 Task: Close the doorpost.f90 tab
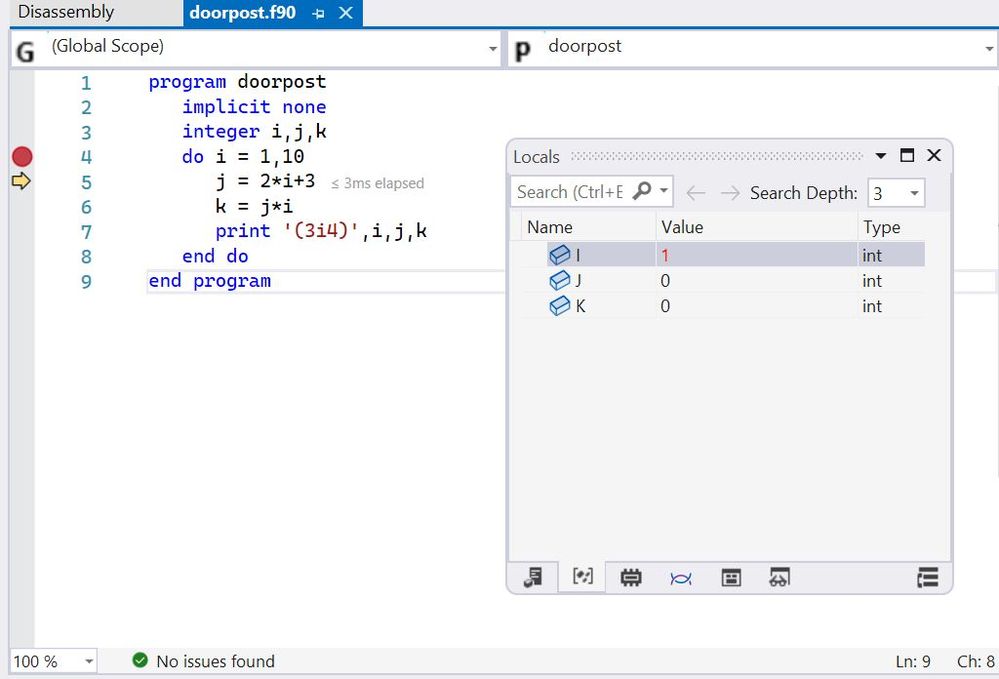(x=345, y=13)
